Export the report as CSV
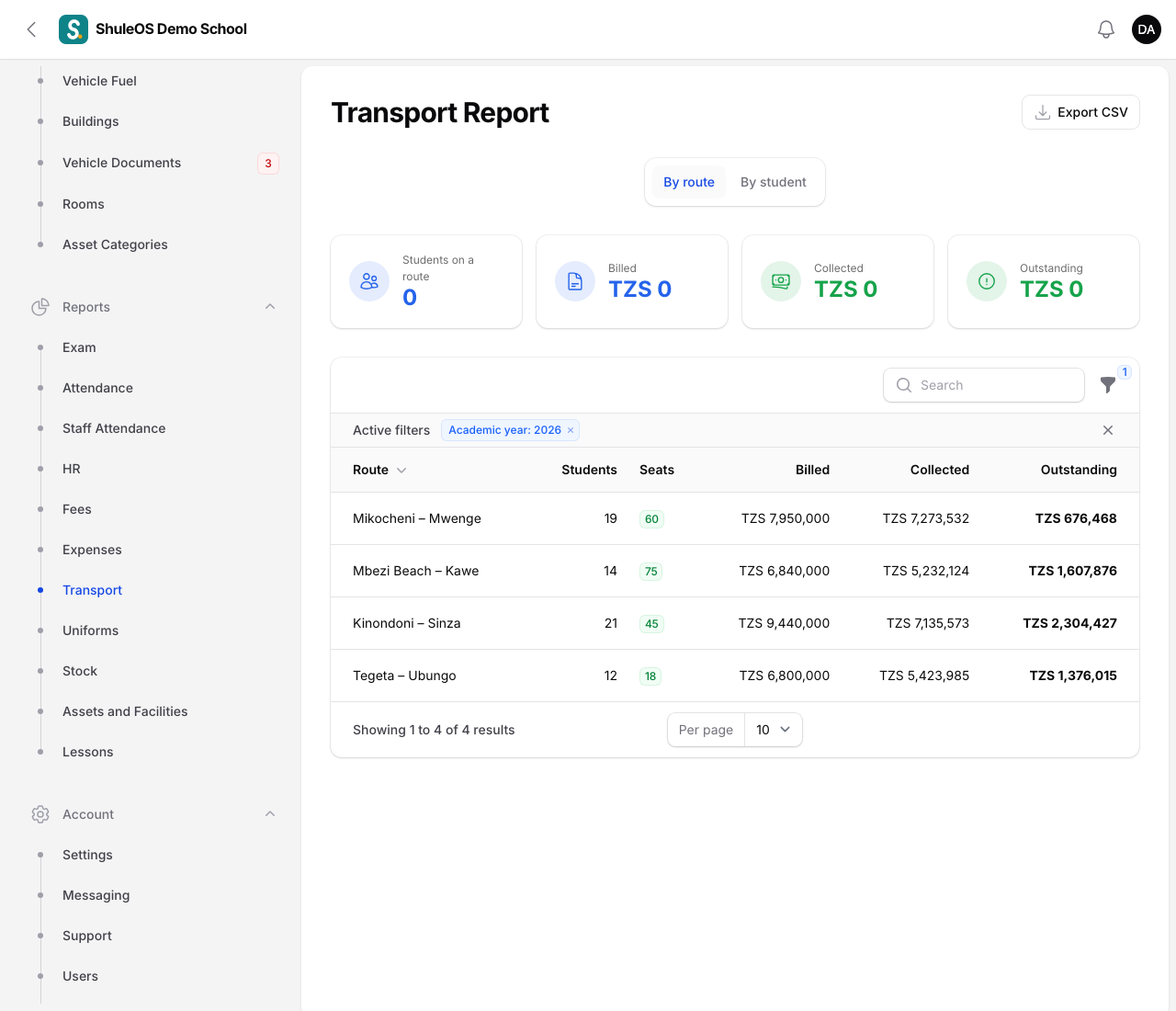 point(1080,112)
